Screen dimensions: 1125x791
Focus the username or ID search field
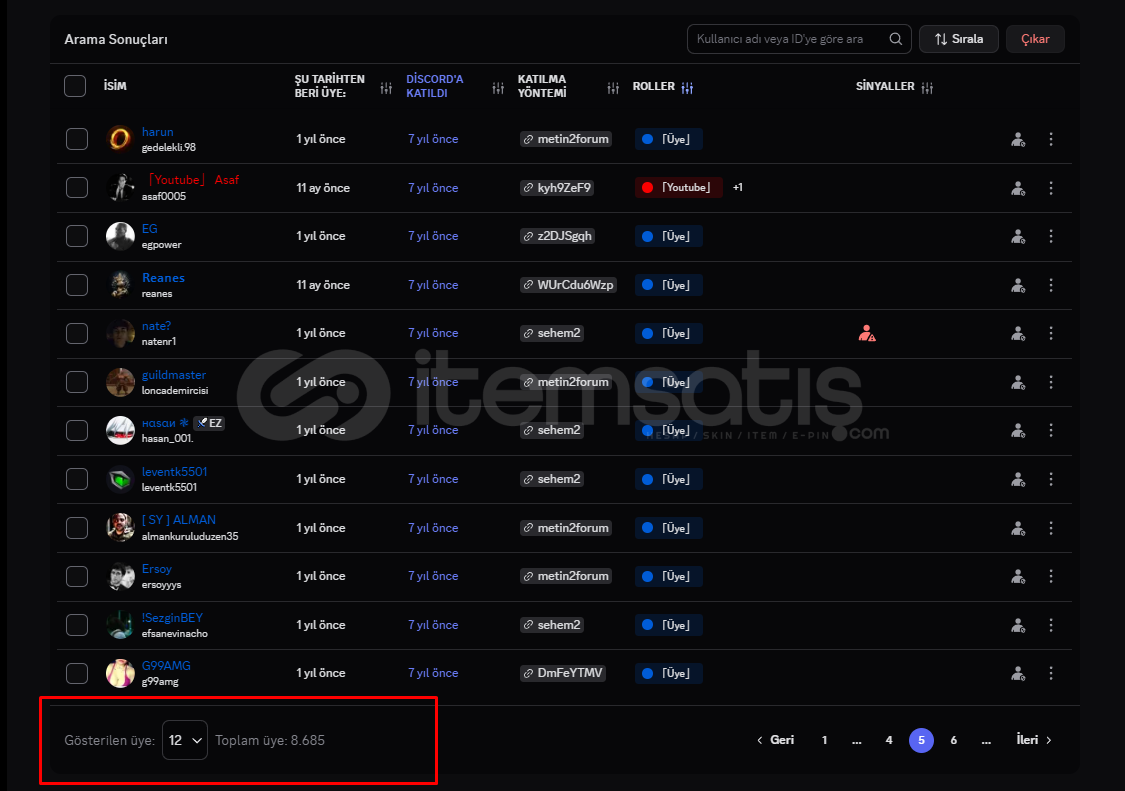coord(787,39)
